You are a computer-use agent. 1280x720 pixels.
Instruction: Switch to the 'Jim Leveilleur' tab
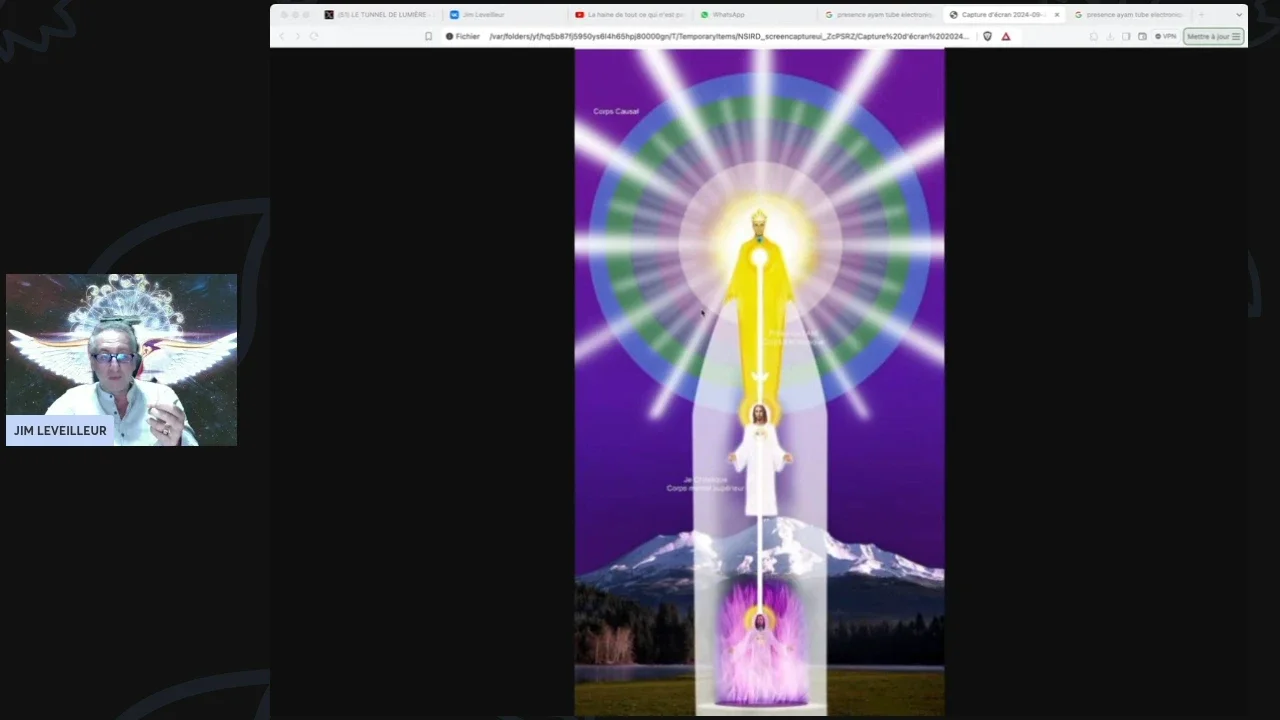505,15
